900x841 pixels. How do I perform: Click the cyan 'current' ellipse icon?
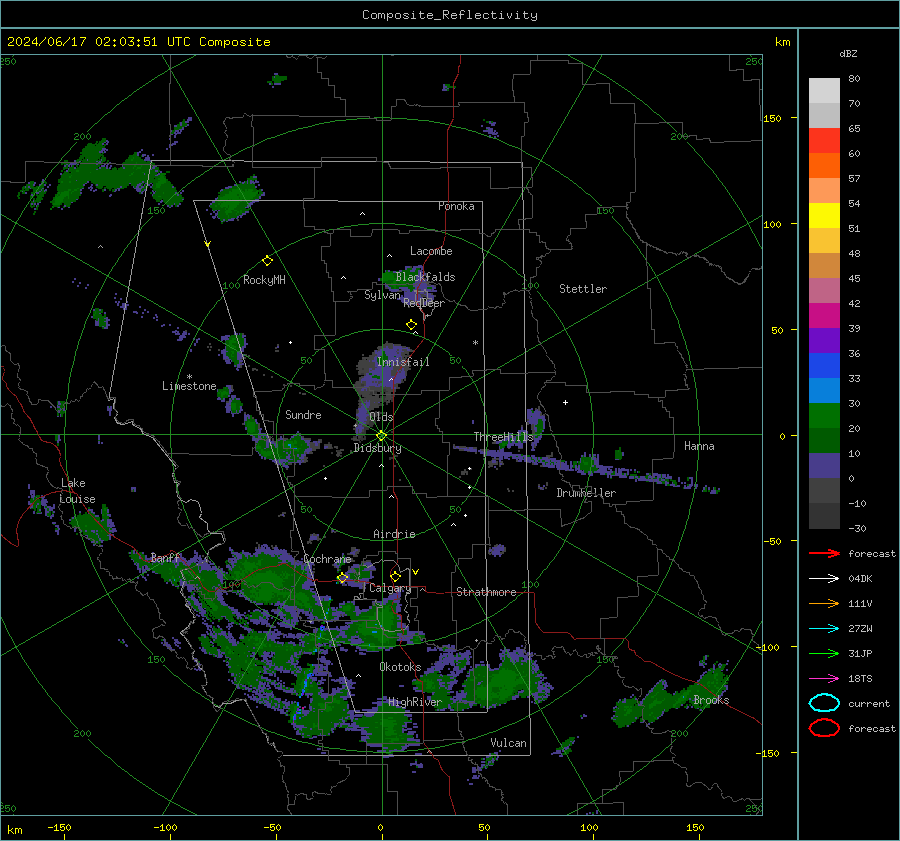coord(824,703)
